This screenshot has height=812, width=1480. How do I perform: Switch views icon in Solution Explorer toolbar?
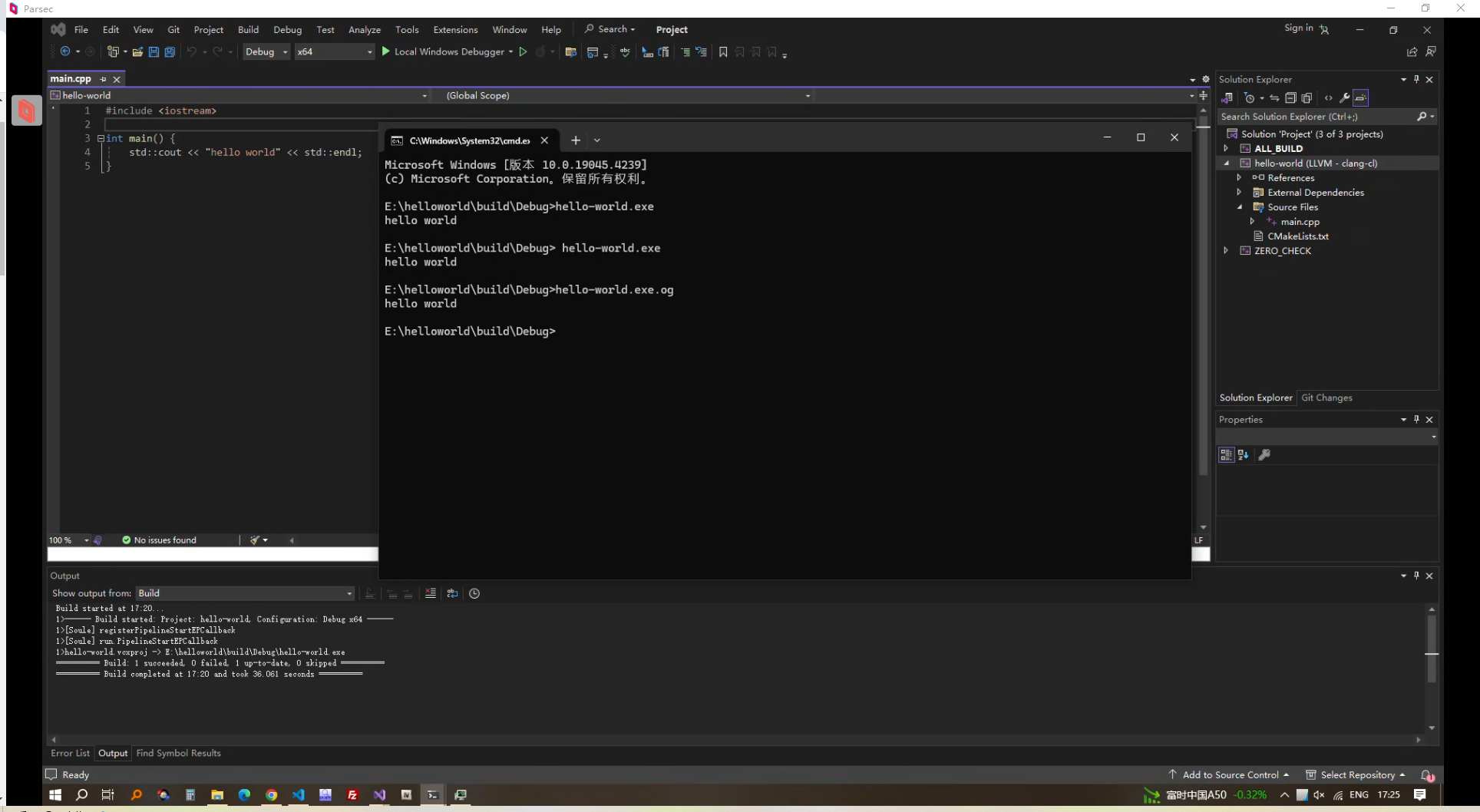[x=1227, y=97]
